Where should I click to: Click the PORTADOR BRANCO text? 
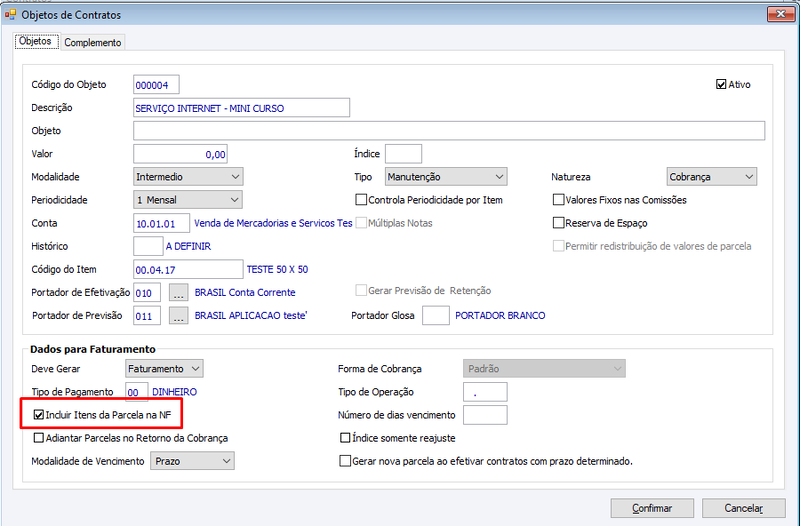500,315
